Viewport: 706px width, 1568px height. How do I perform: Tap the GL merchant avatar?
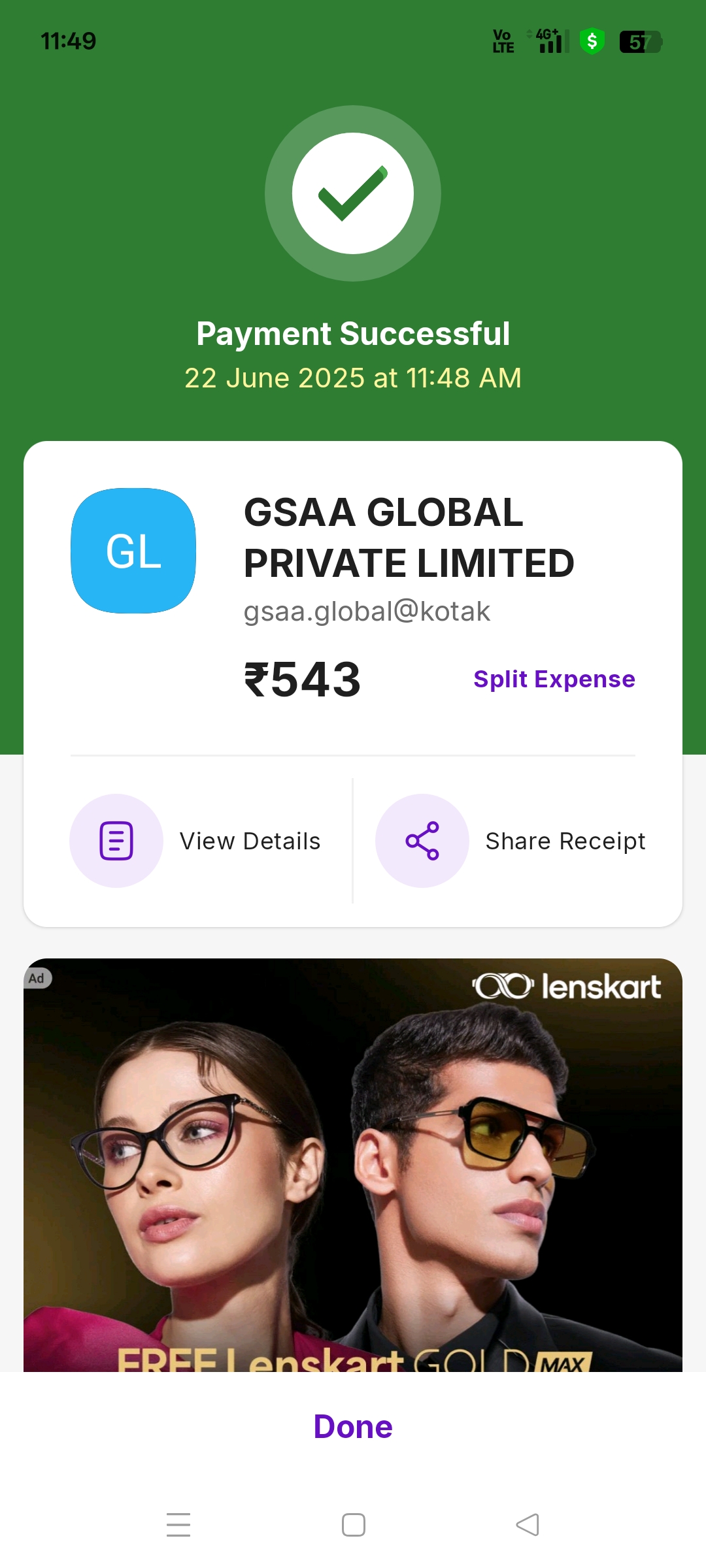(133, 551)
